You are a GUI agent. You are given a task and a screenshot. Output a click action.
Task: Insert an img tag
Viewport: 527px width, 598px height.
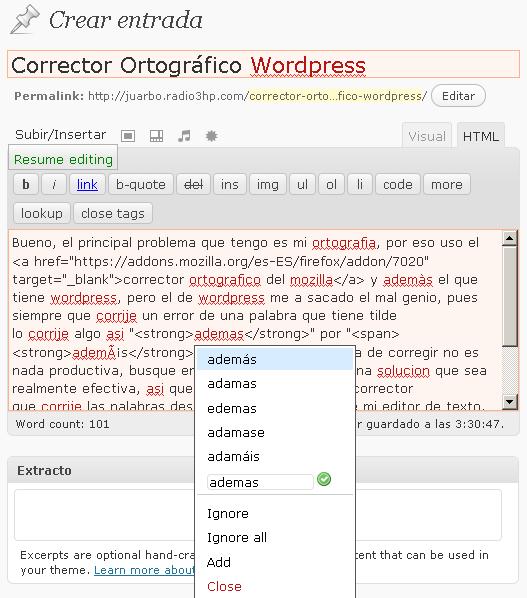tap(267, 185)
